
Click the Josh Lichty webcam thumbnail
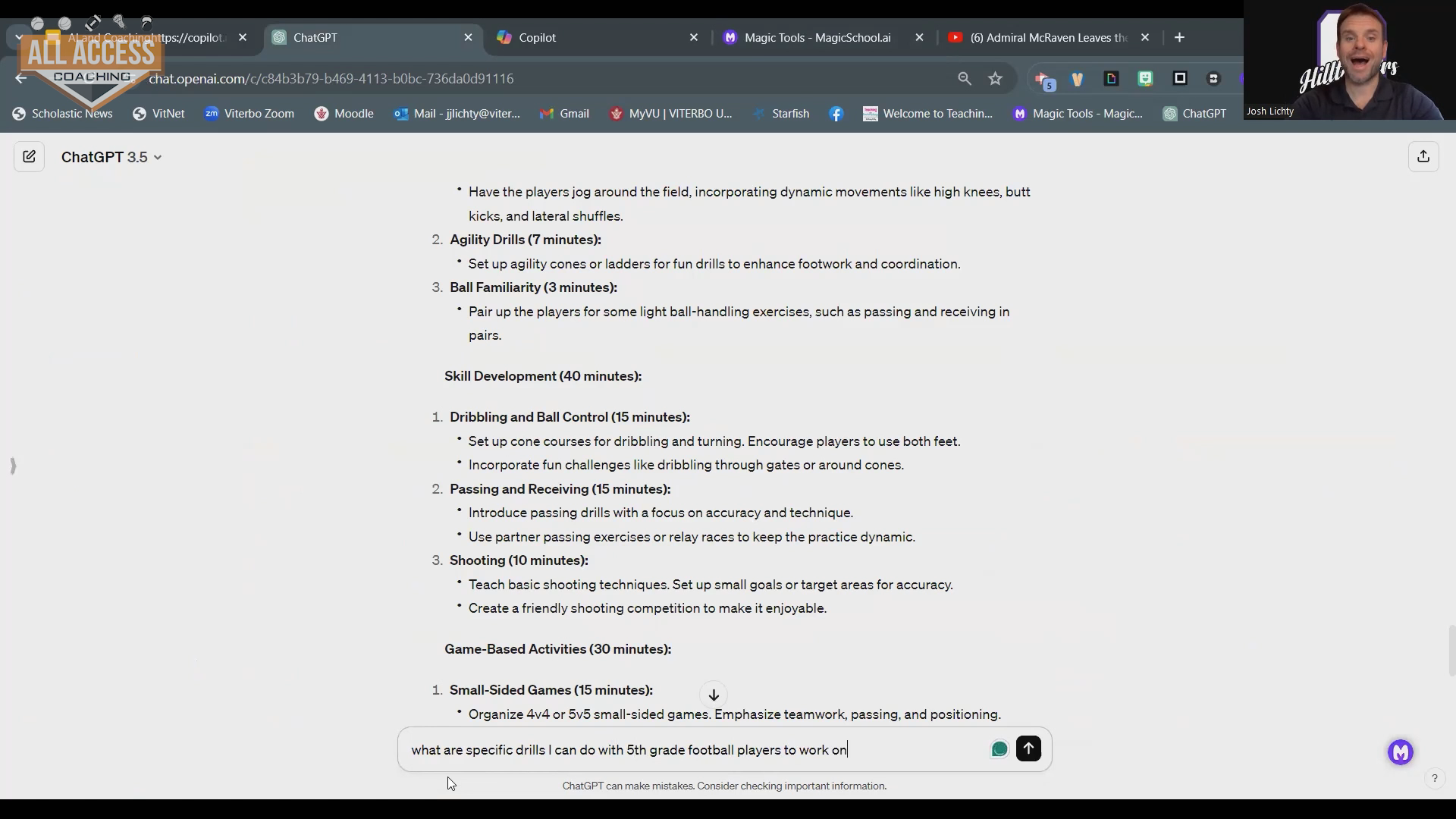click(1350, 61)
